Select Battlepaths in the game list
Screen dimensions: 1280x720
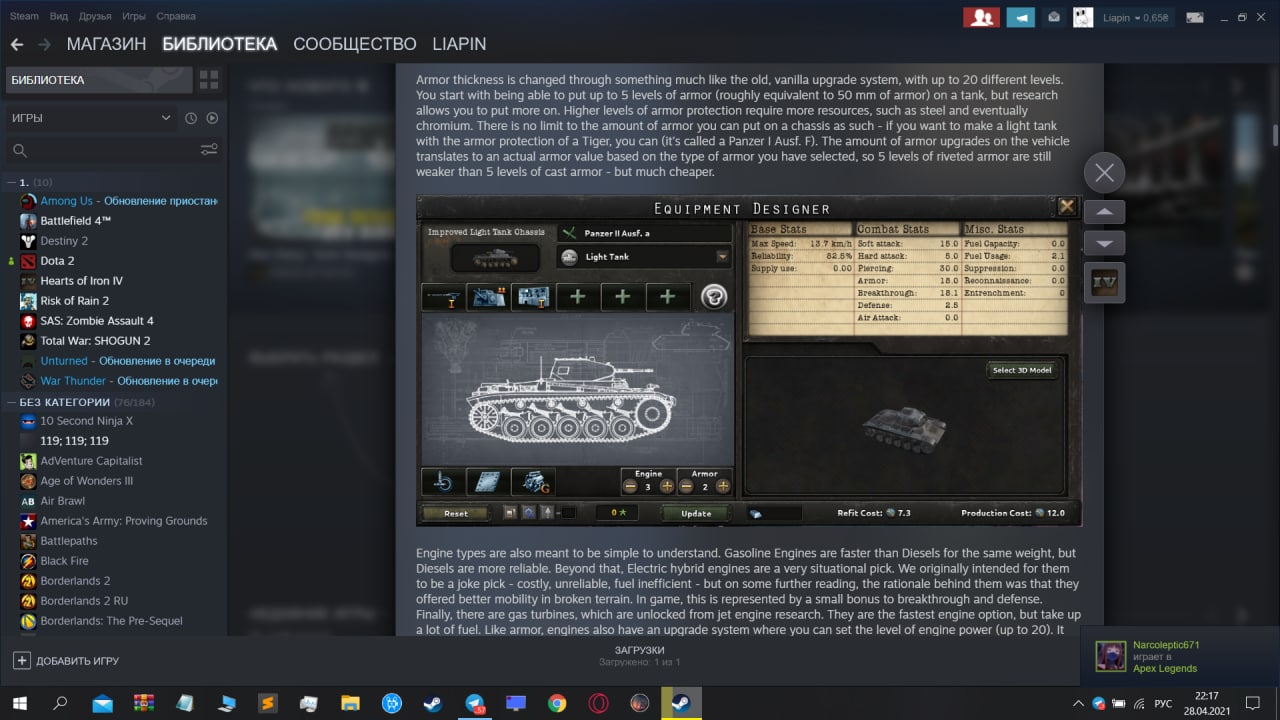click(x=118, y=541)
